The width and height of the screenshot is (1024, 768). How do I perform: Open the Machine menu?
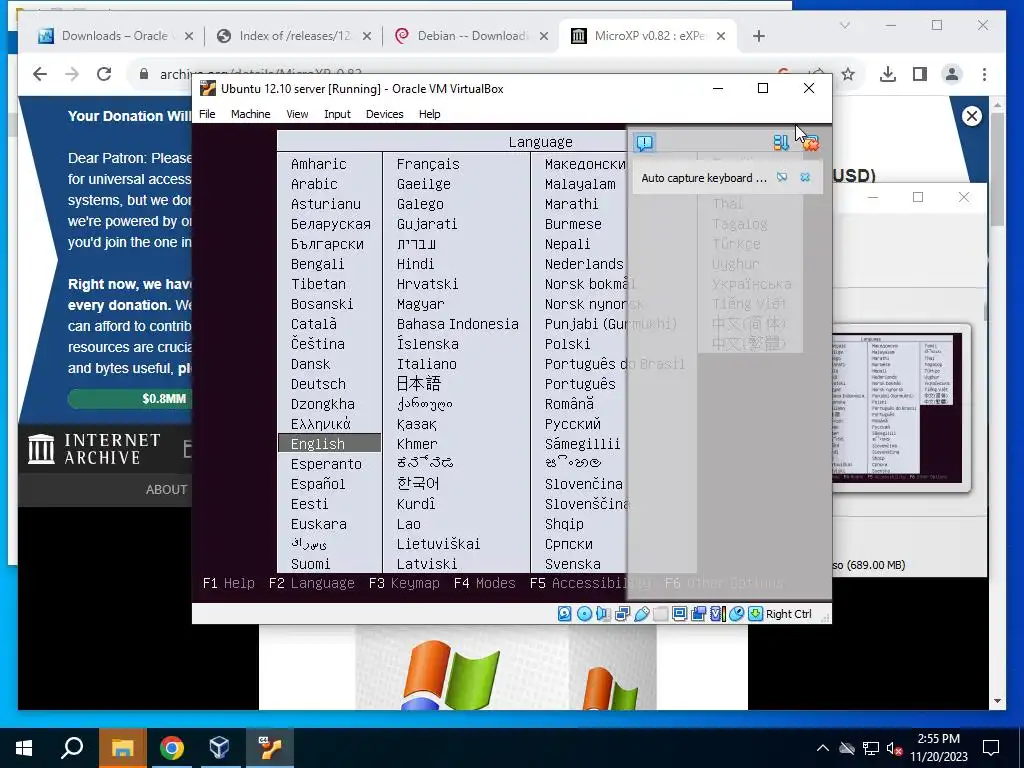(250, 114)
